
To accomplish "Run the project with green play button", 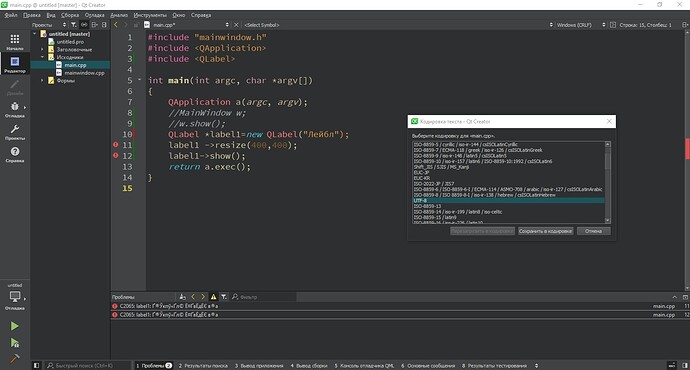I will pyautogui.click(x=15, y=326).
